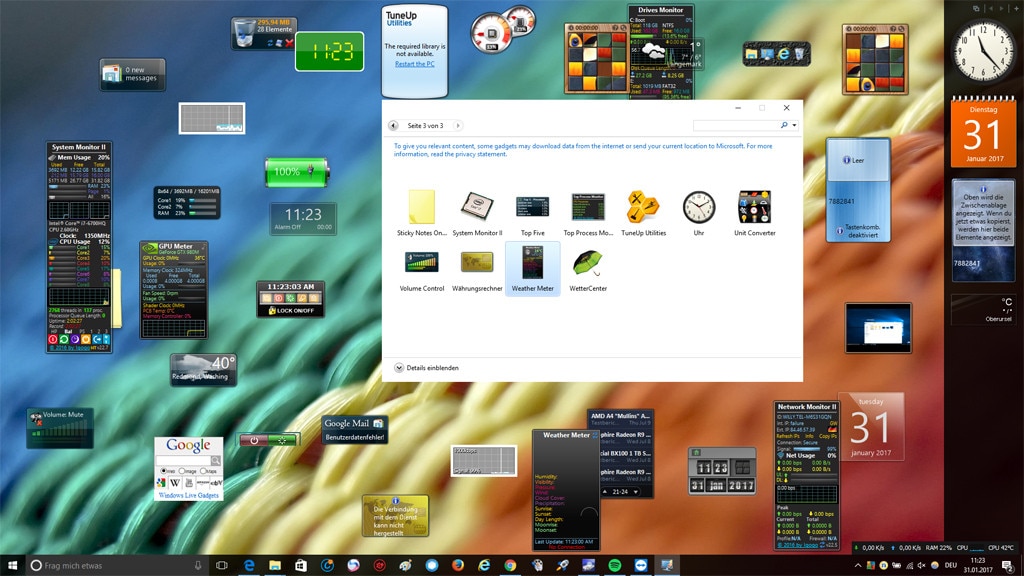This screenshot has height=576, width=1024.
Task: Select the Währungsrechner gadget
Action: [477, 269]
